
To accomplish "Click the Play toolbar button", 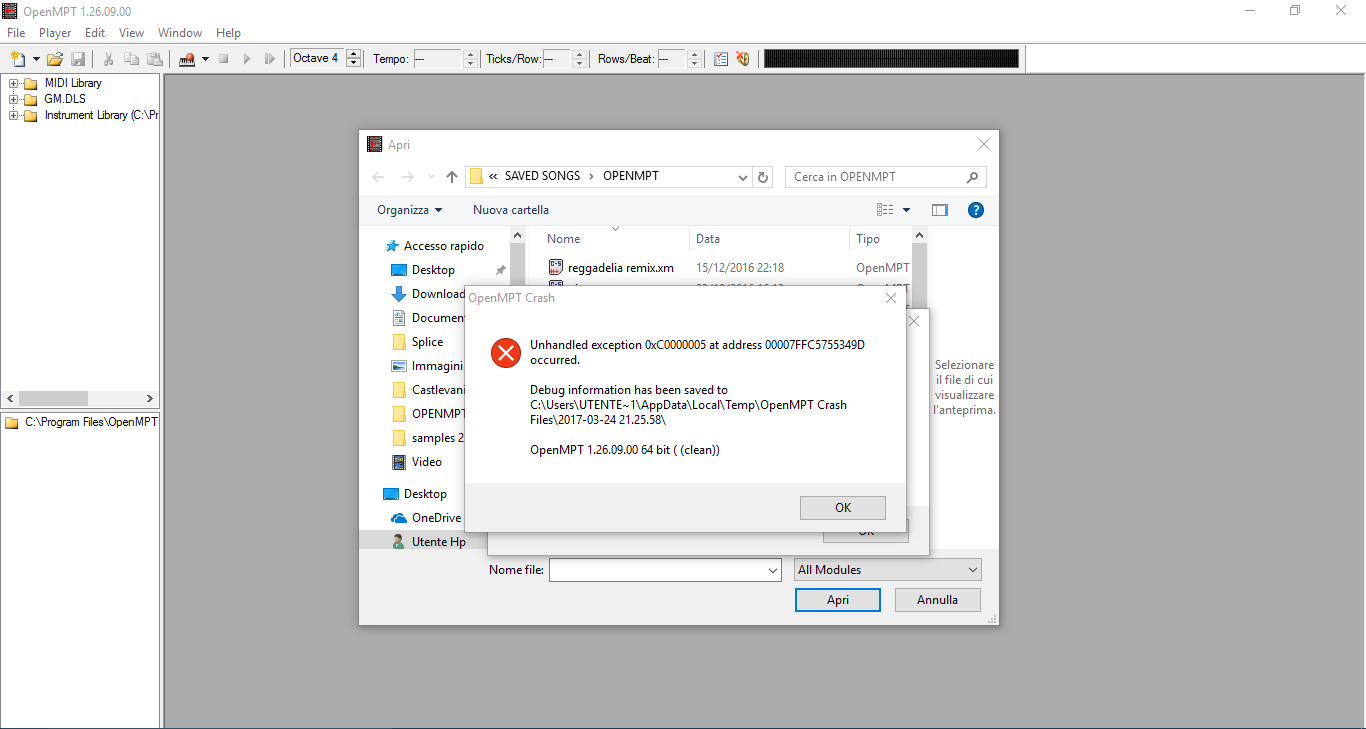I will tap(247, 59).
